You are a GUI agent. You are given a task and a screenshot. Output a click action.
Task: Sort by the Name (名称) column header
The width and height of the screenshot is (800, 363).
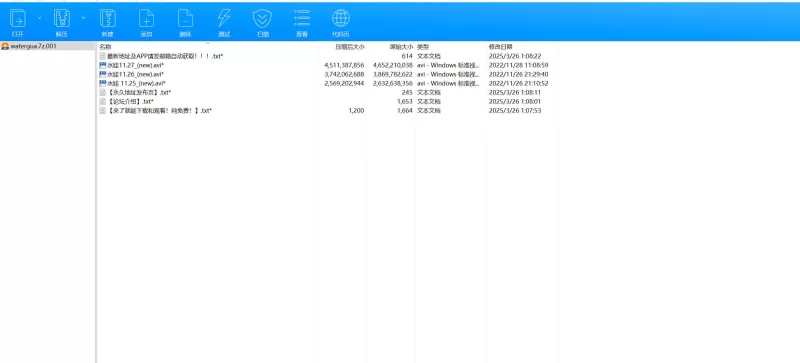click(105, 46)
